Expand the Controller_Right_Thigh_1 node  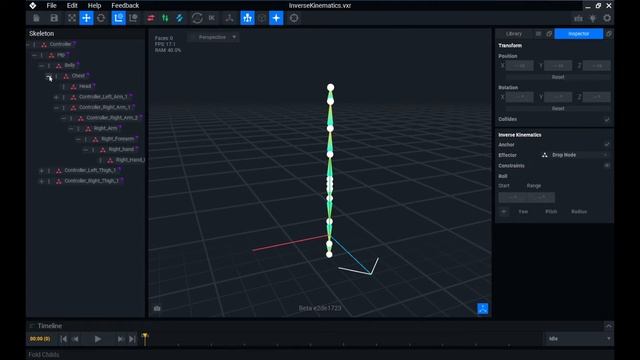pyautogui.click(x=42, y=181)
